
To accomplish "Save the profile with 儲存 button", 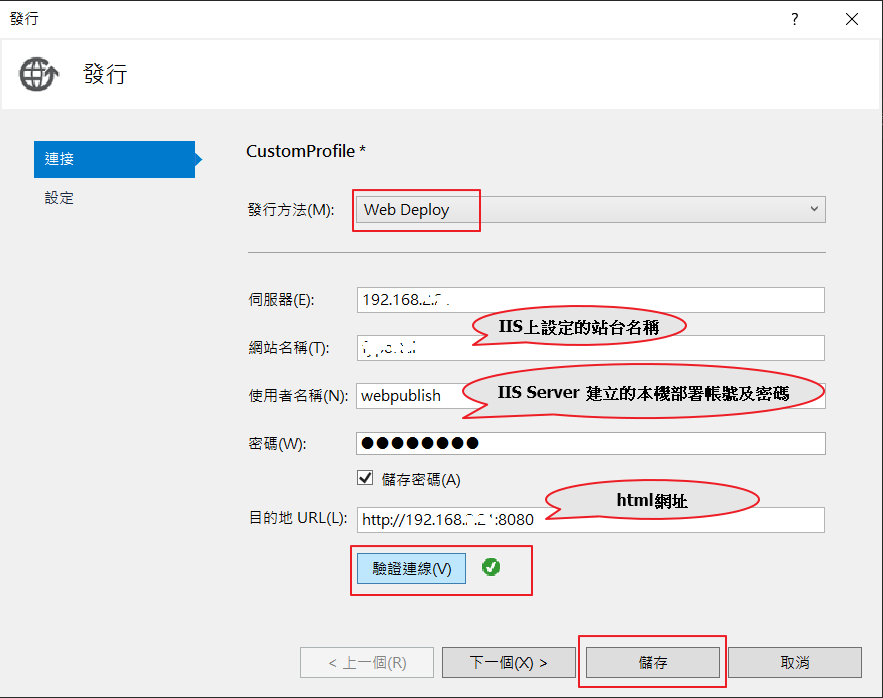I will (653, 662).
